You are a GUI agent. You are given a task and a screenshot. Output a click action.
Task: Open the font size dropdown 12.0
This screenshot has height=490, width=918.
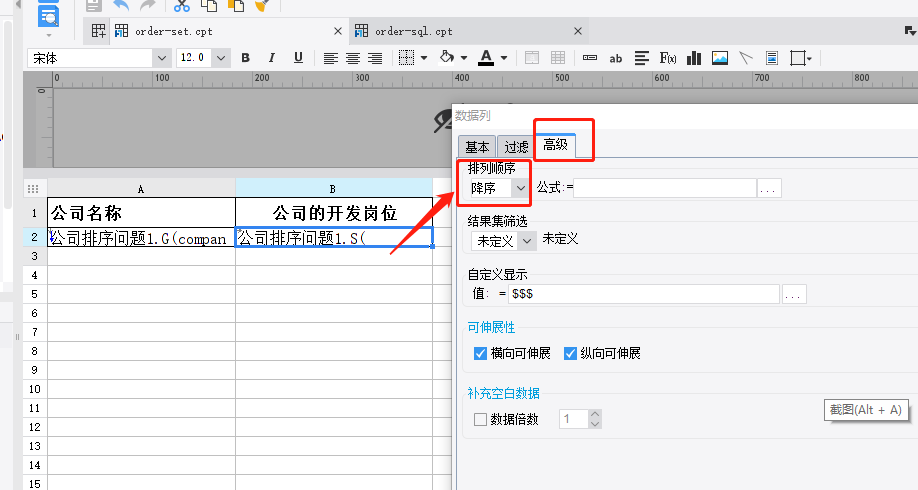[x=221, y=58]
